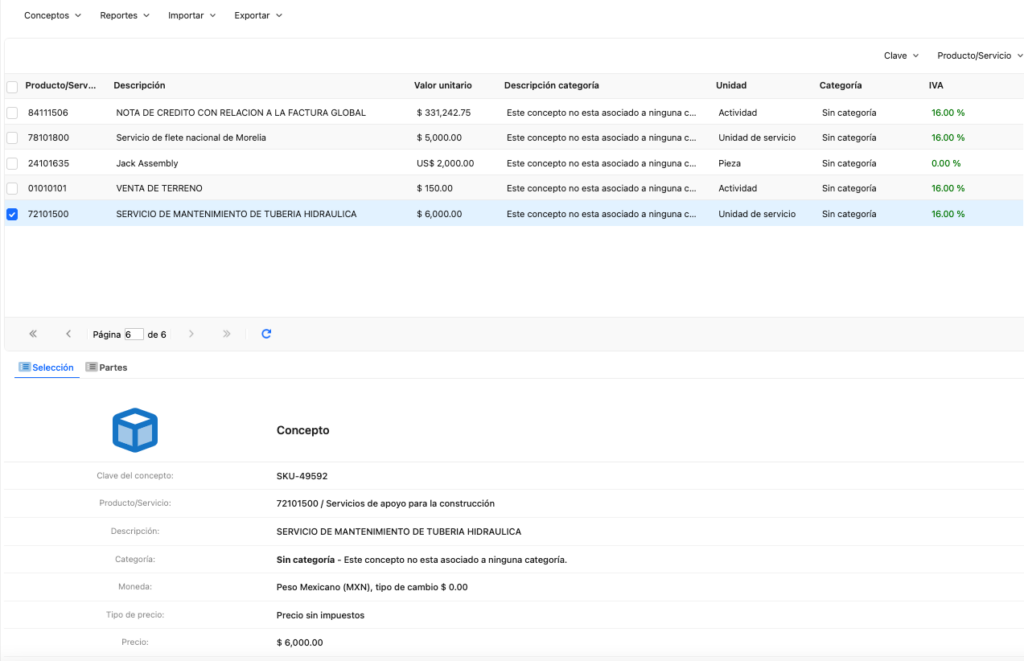Go to the previous page
Viewport: 1024px width, 661px height.
click(x=69, y=334)
